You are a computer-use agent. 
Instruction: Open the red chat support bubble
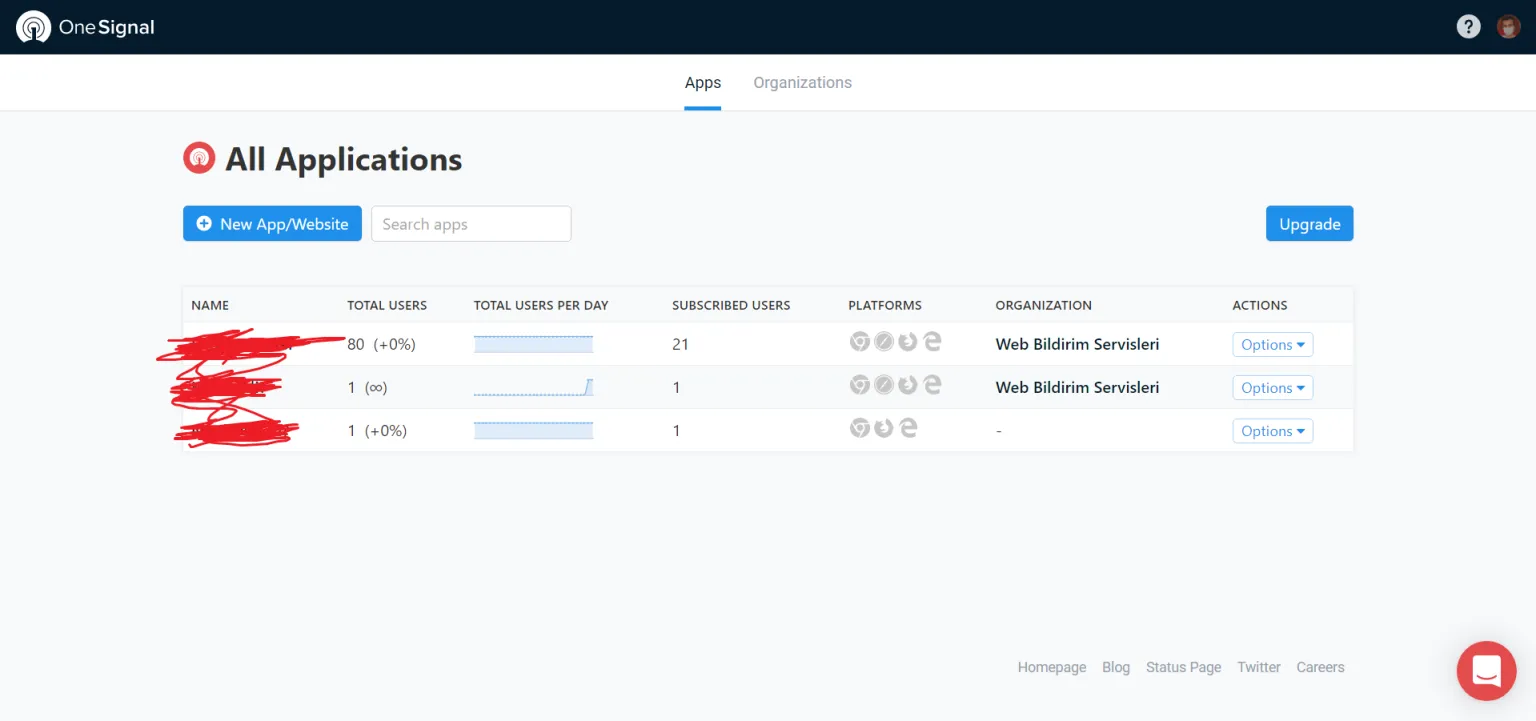coord(1487,670)
